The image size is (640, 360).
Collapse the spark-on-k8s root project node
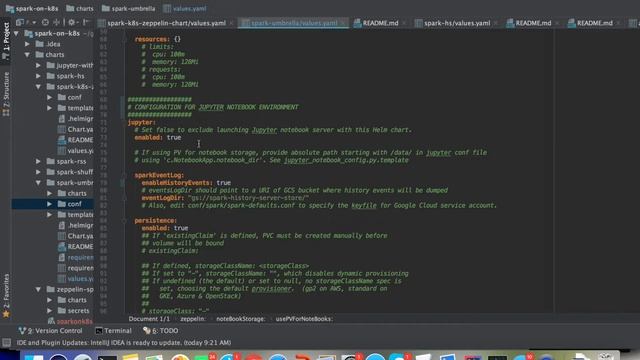click(16, 33)
